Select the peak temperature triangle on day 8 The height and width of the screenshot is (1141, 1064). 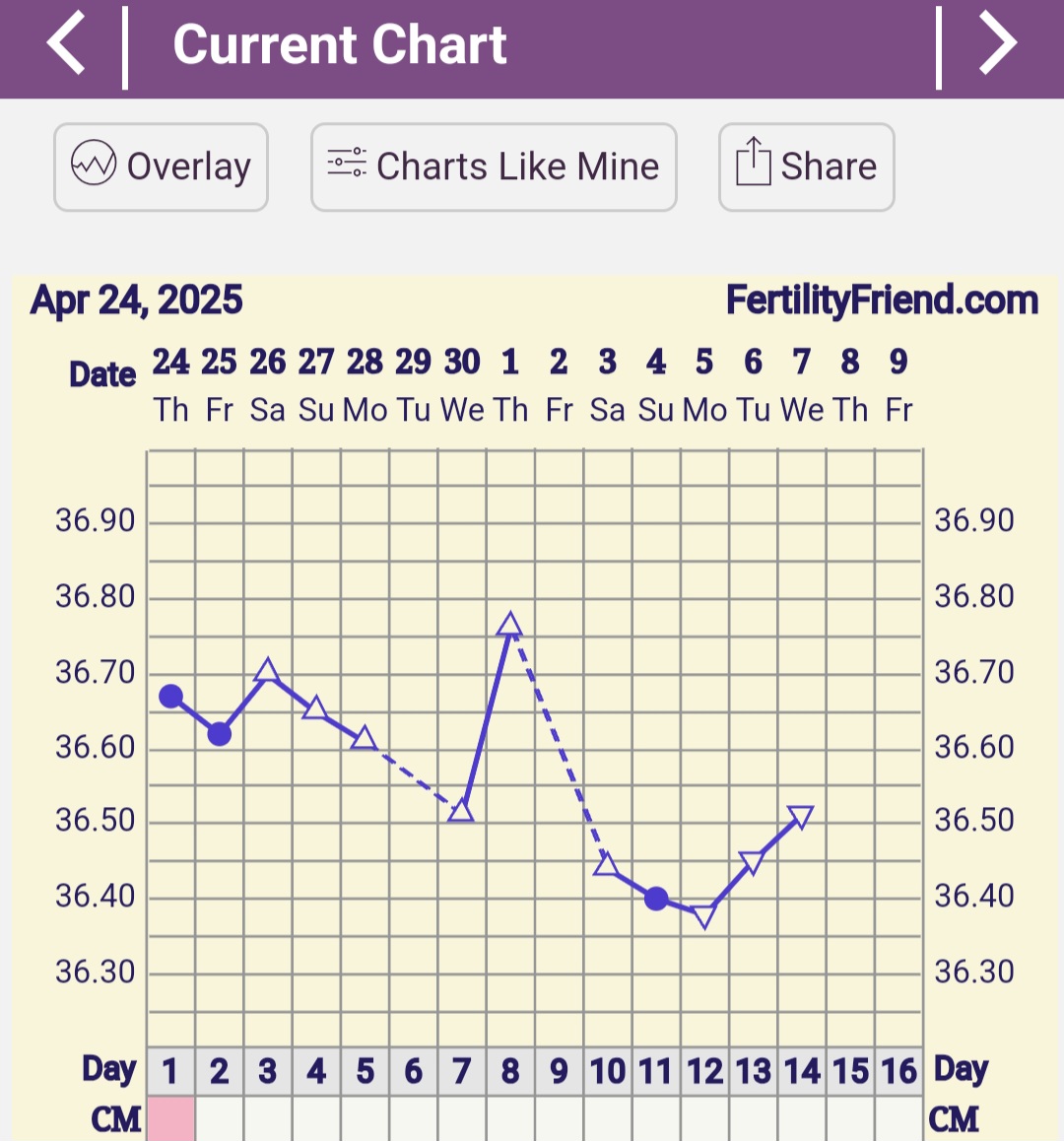[509, 624]
